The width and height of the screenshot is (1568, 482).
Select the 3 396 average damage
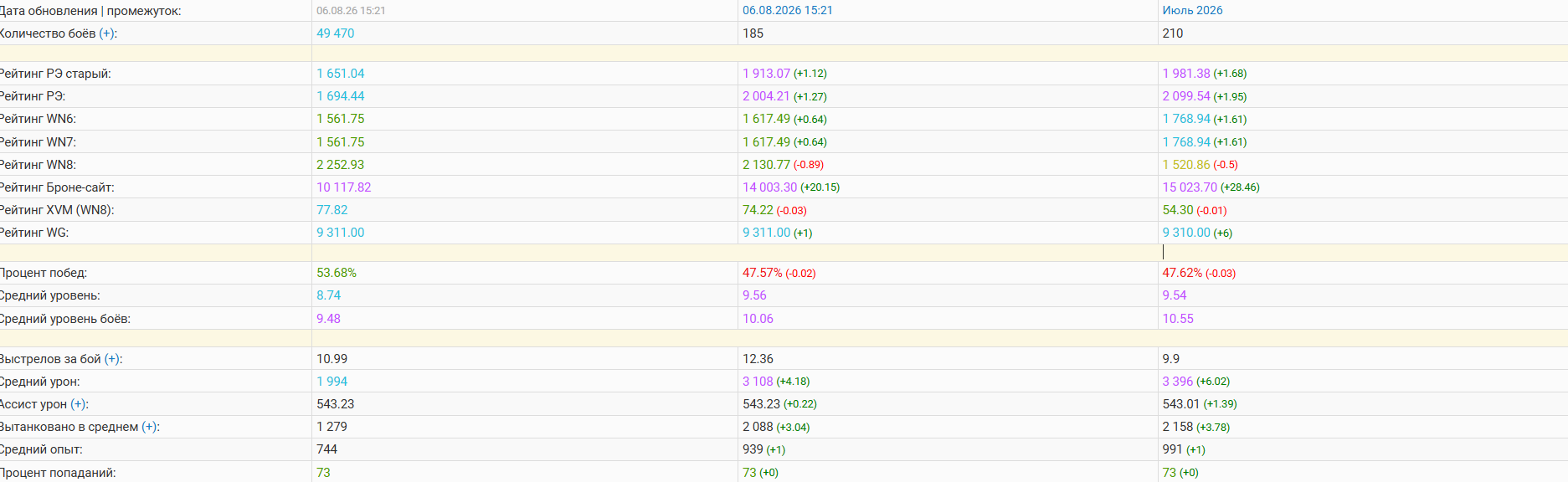(1178, 382)
